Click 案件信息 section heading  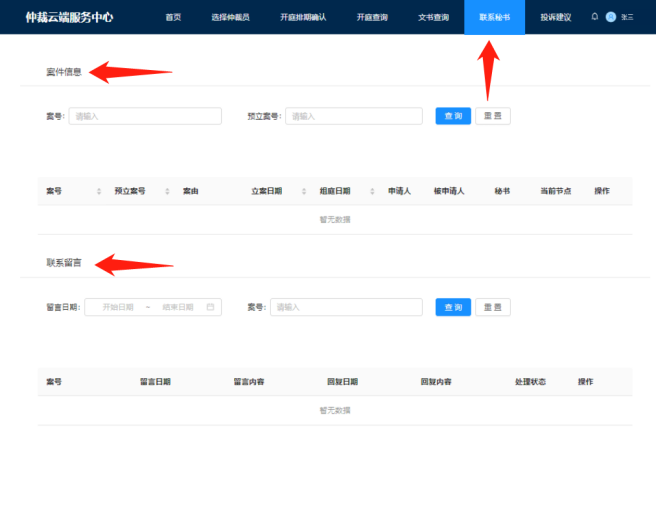pos(64,72)
